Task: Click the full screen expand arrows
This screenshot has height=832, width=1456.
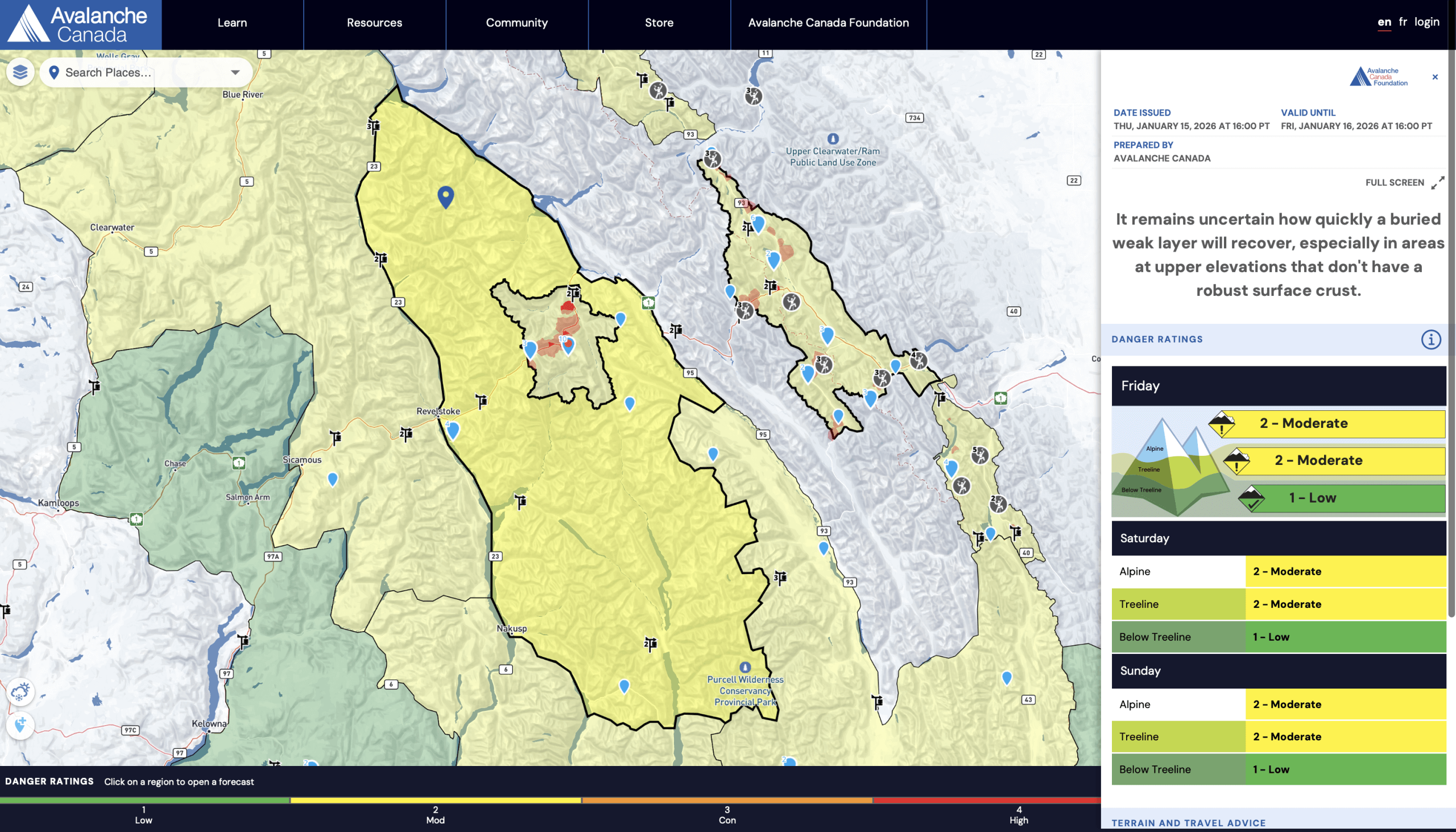Action: coord(1437,183)
